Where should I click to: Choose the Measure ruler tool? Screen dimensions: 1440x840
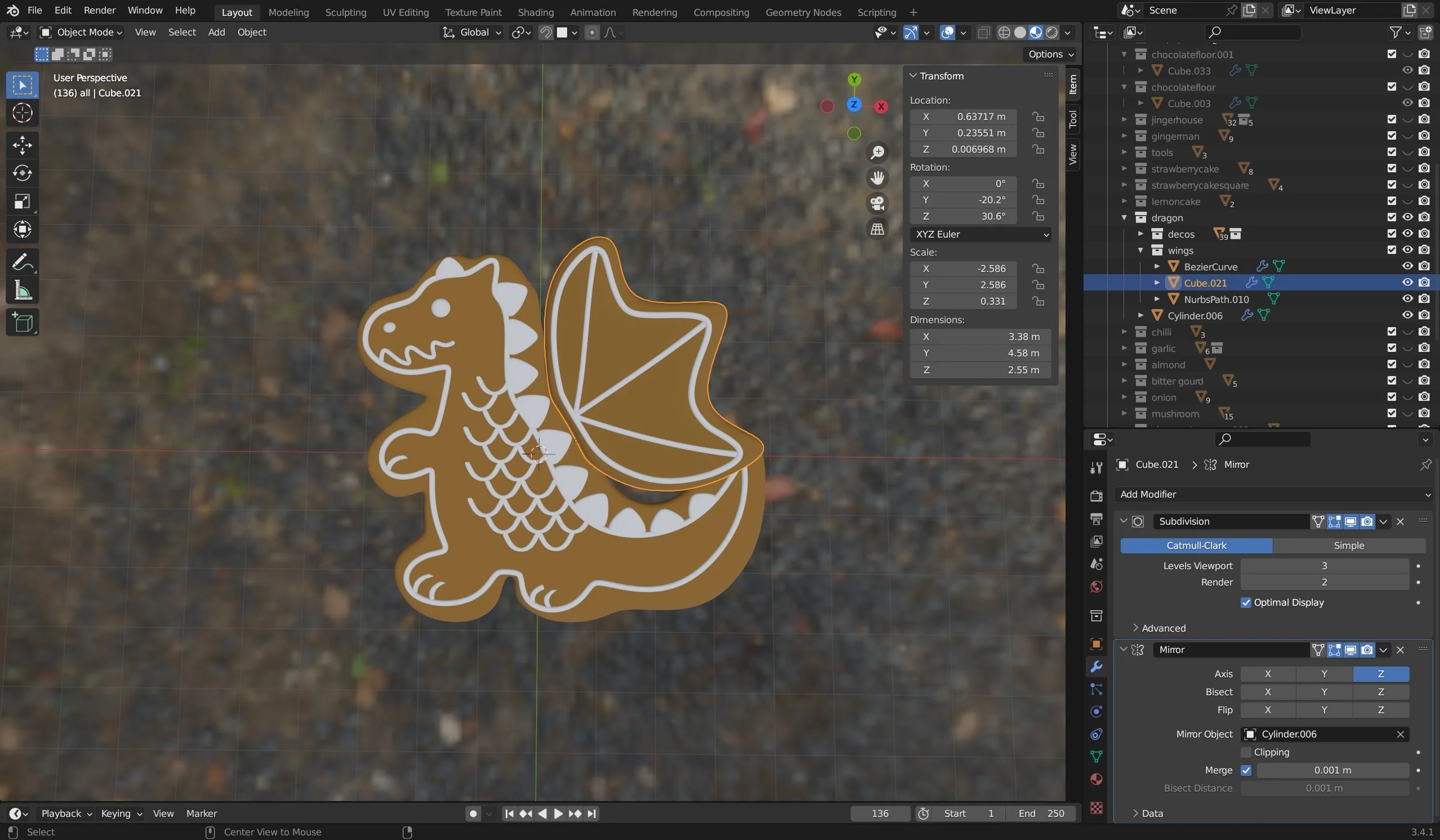[22, 291]
